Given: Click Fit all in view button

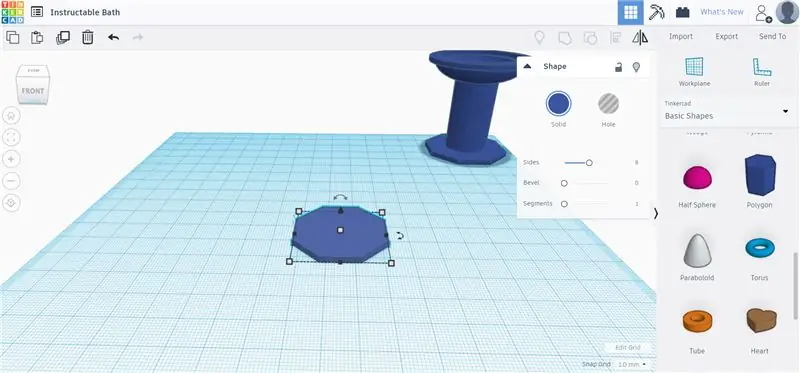Looking at the screenshot, I should [11, 137].
